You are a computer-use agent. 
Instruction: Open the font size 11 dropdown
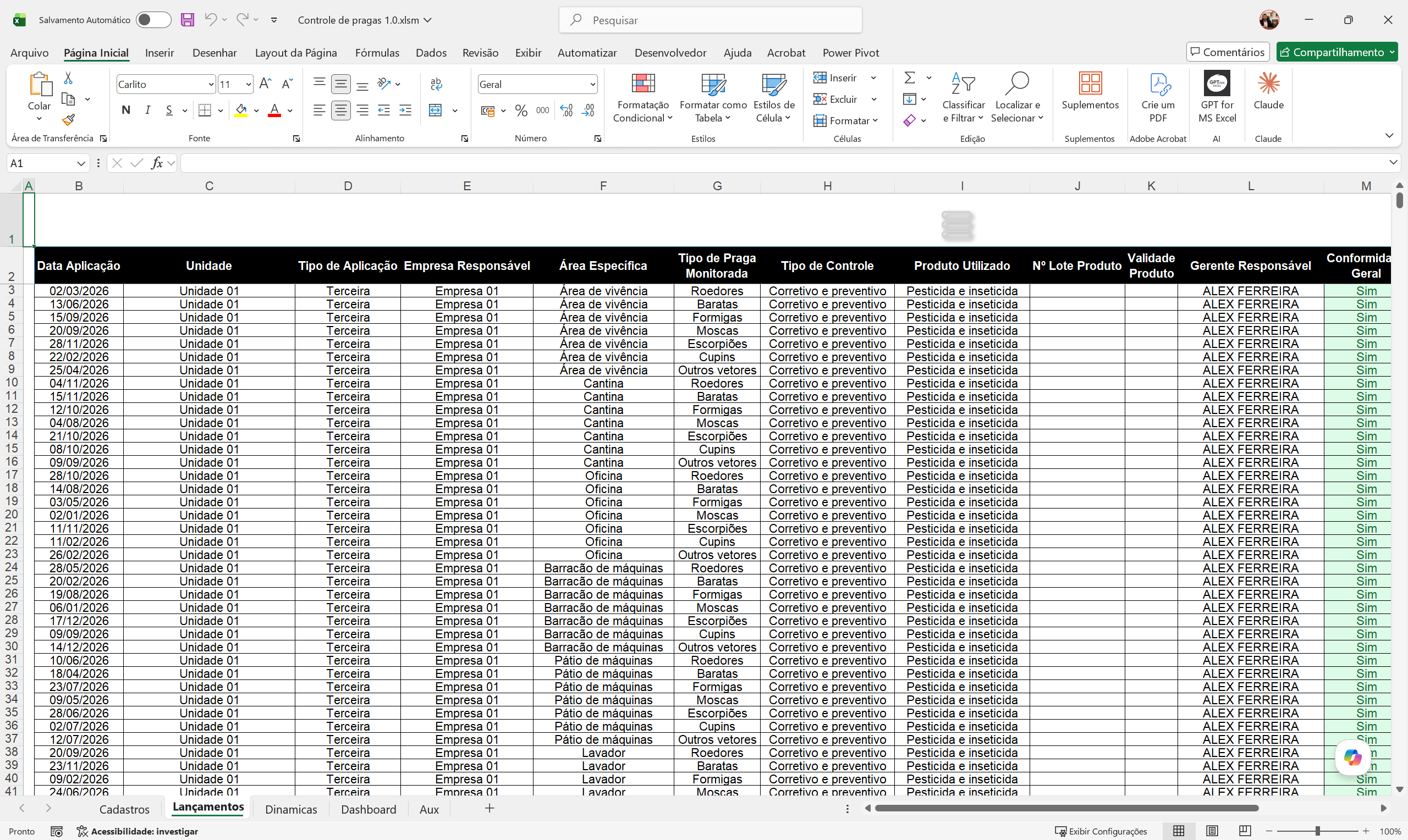click(x=248, y=84)
